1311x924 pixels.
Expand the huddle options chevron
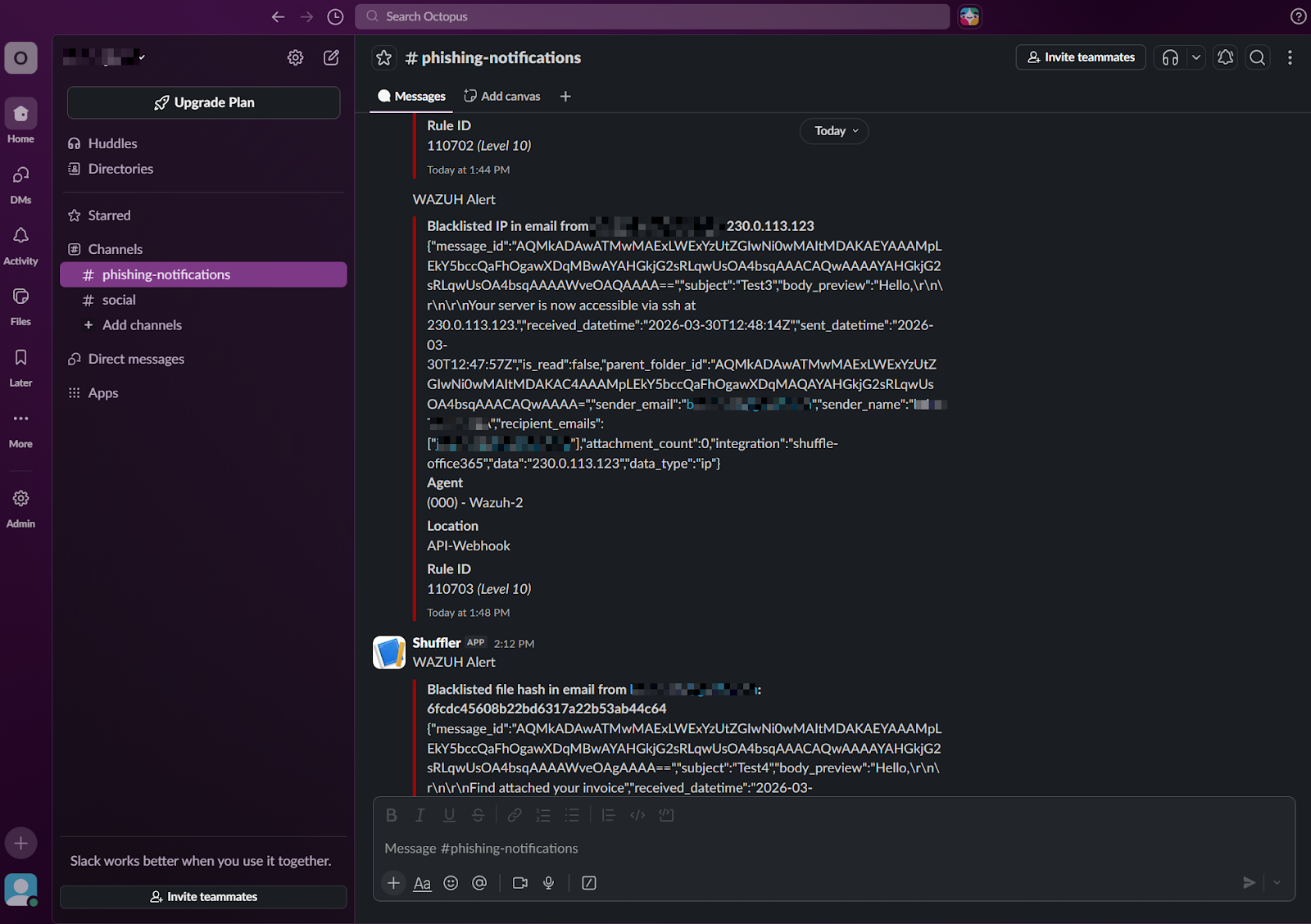1195,57
